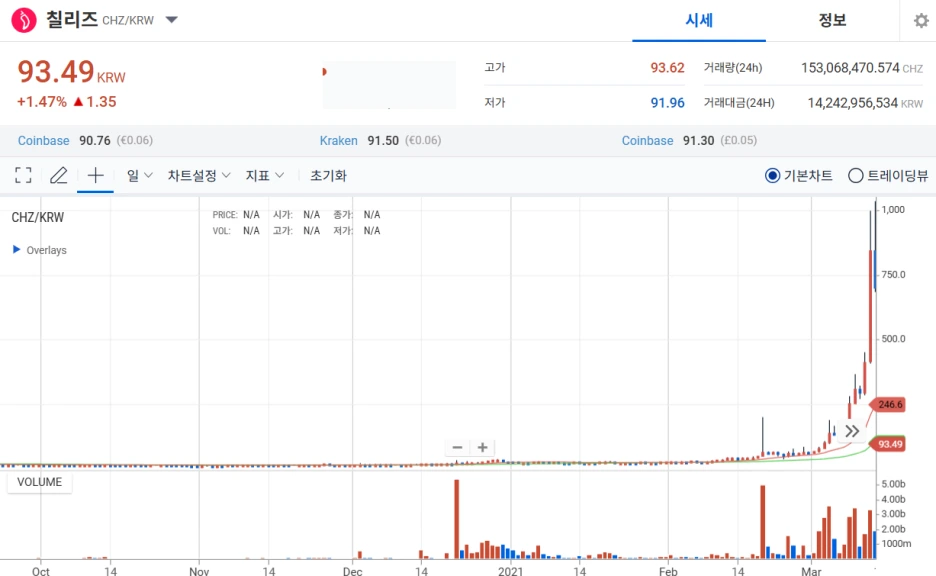Viewport: 936px width, 576px height.
Task: Click the +1.47% change value
Action: 42,102
